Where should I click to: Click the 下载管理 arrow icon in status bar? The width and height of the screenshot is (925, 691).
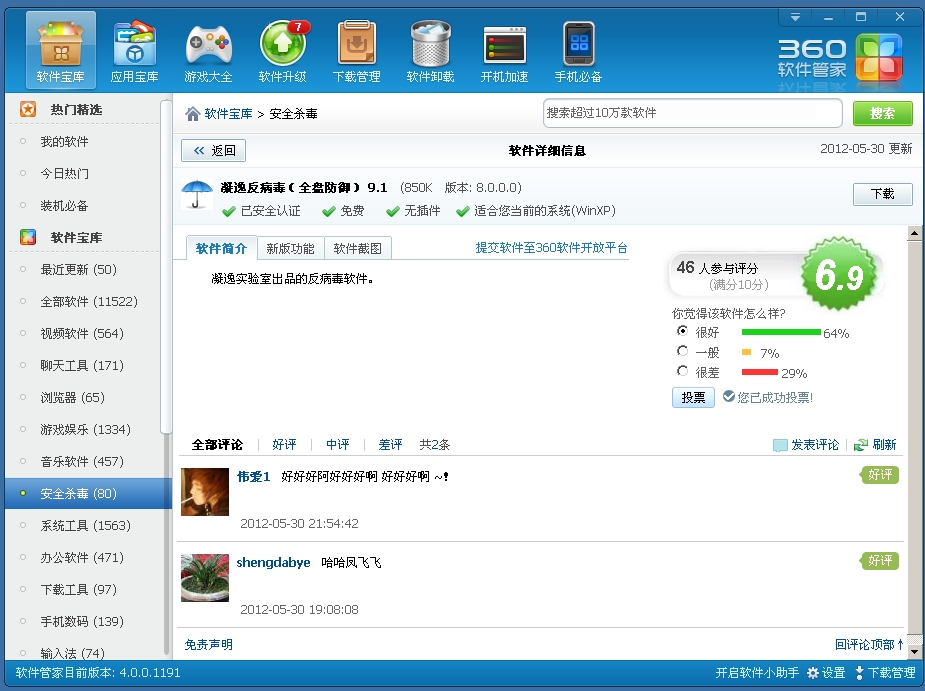(x=859, y=673)
